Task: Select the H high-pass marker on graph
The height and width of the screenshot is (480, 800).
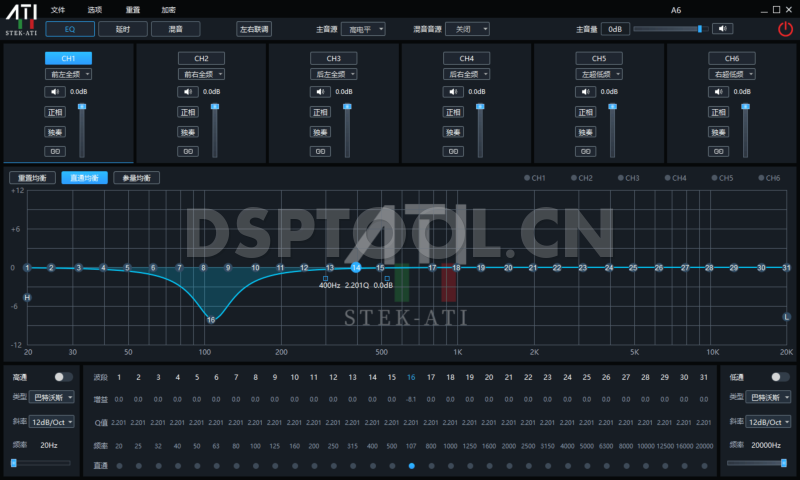Action: [27, 297]
